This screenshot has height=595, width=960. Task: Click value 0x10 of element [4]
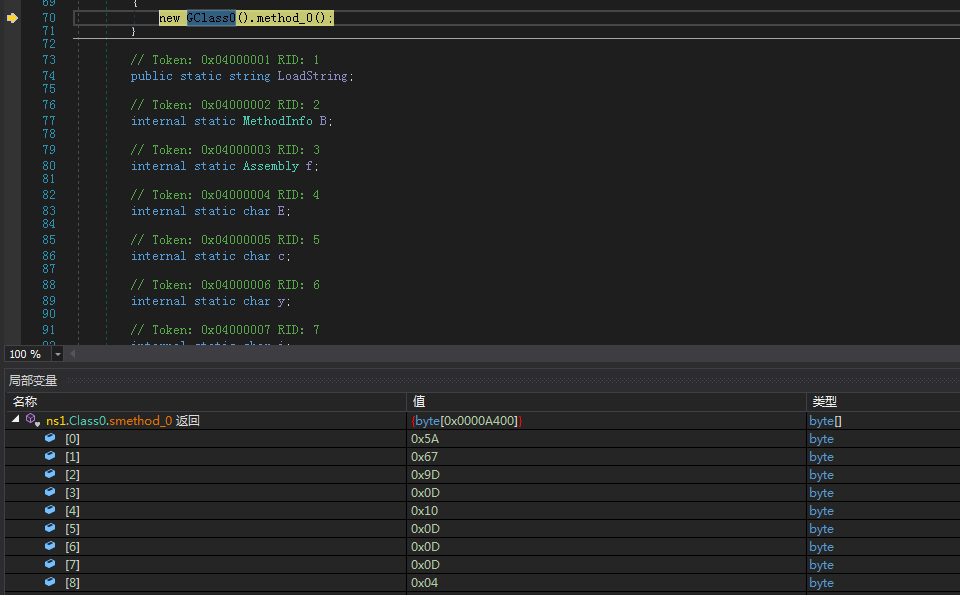coord(424,511)
